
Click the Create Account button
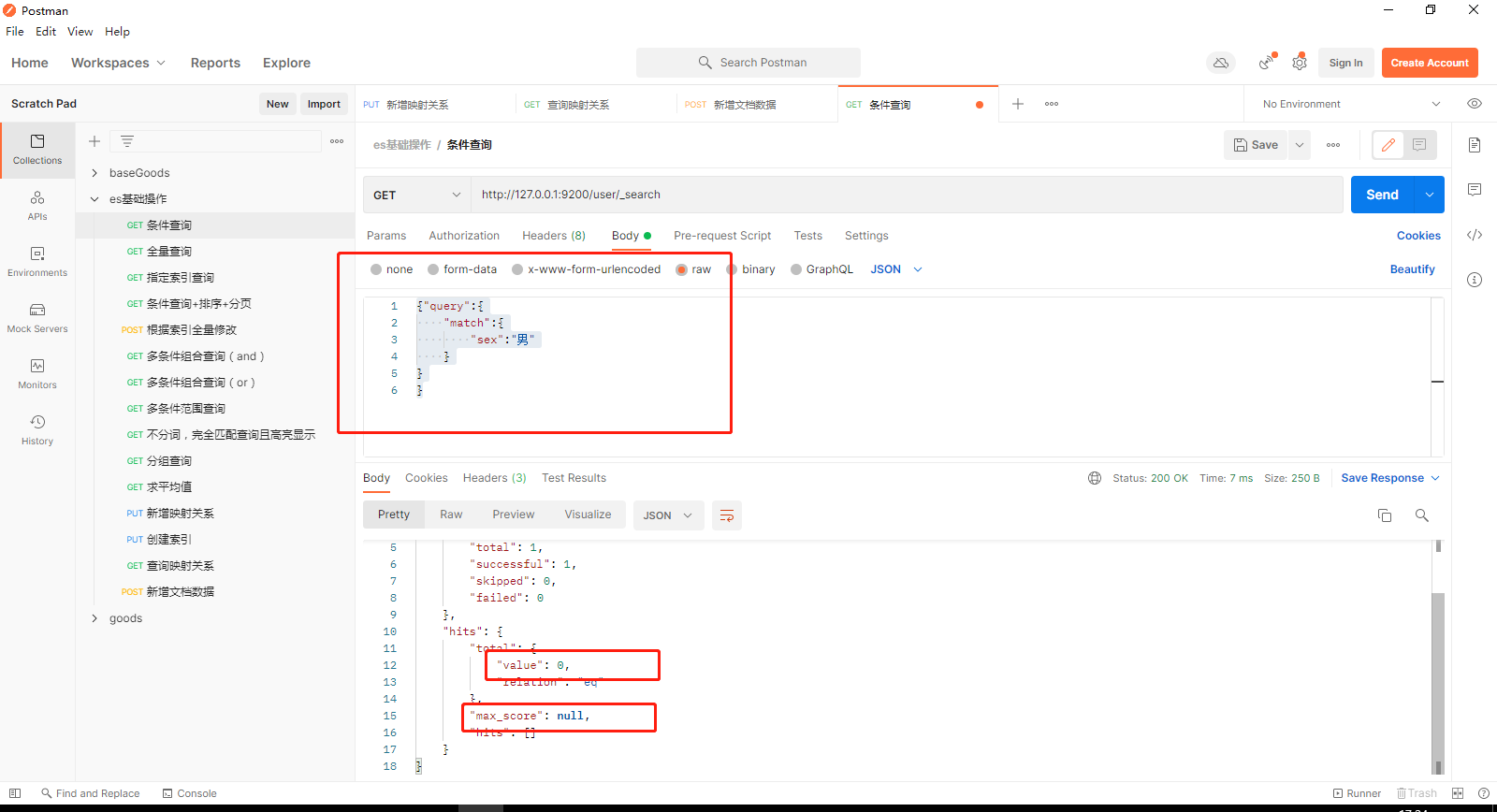click(1430, 63)
